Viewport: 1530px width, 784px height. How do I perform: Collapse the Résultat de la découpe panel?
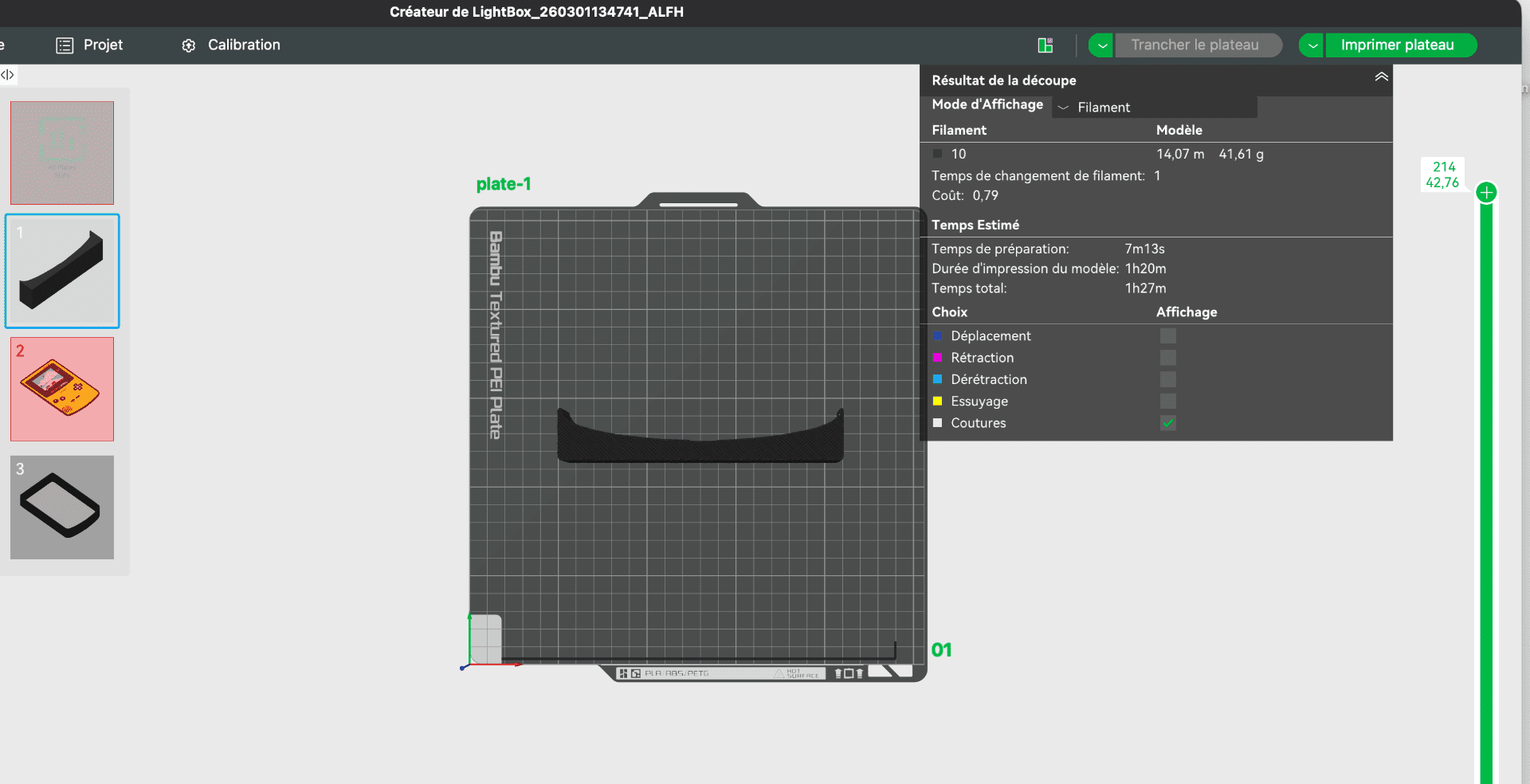pyautogui.click(x=1381, y=77)
